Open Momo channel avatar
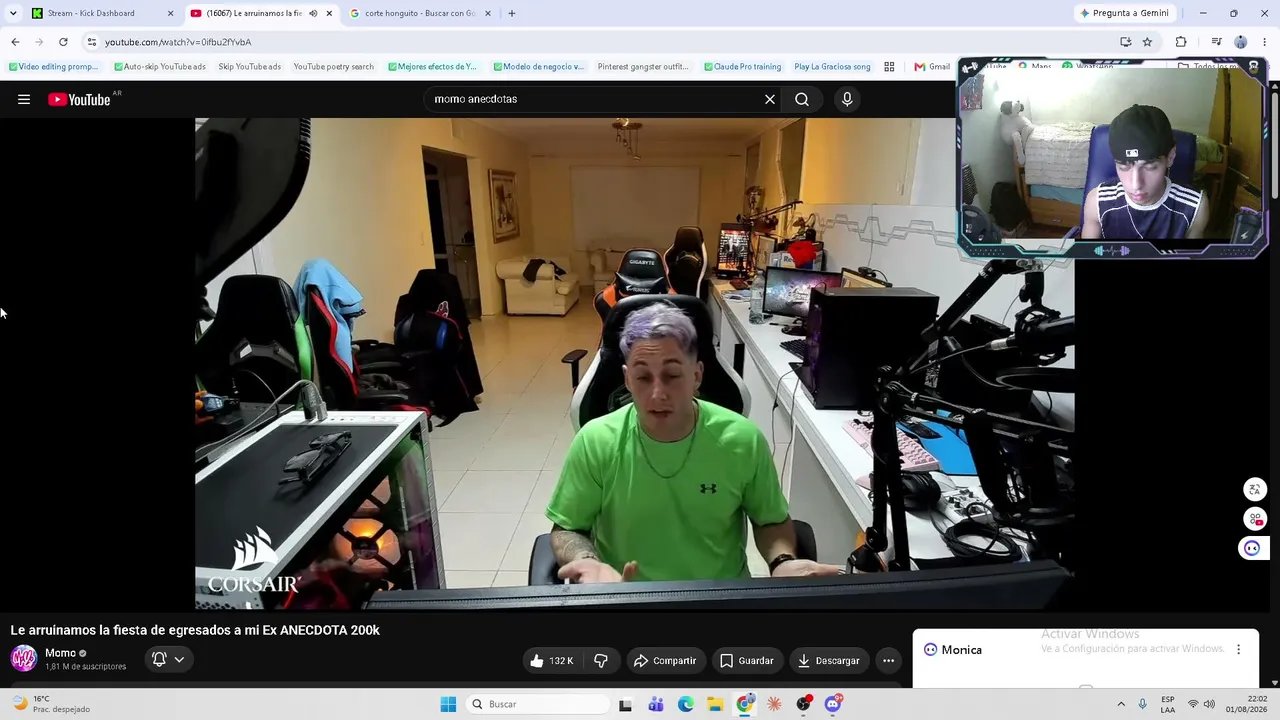 coord(24,658)
